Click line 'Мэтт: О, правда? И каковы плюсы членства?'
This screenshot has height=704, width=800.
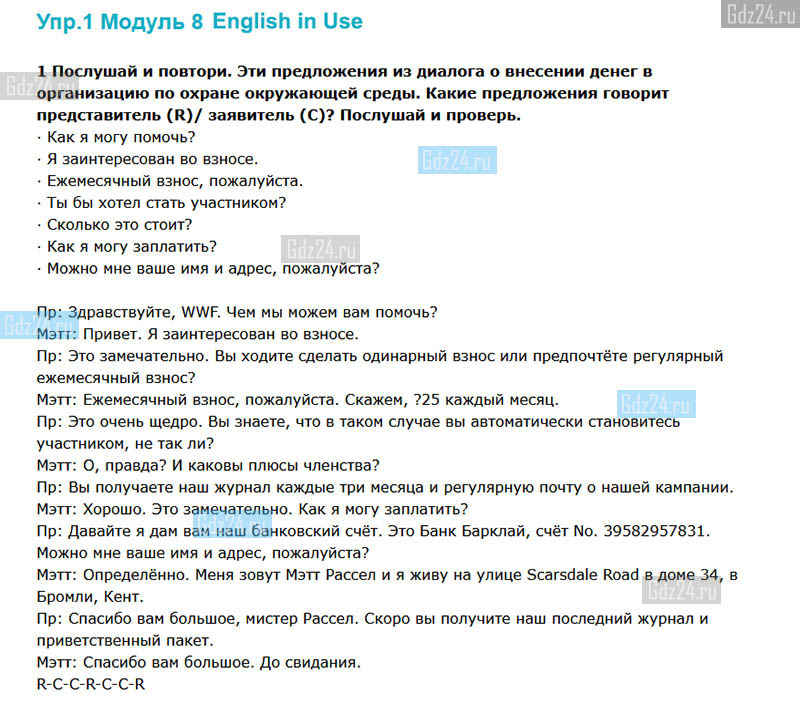[208, 466]
